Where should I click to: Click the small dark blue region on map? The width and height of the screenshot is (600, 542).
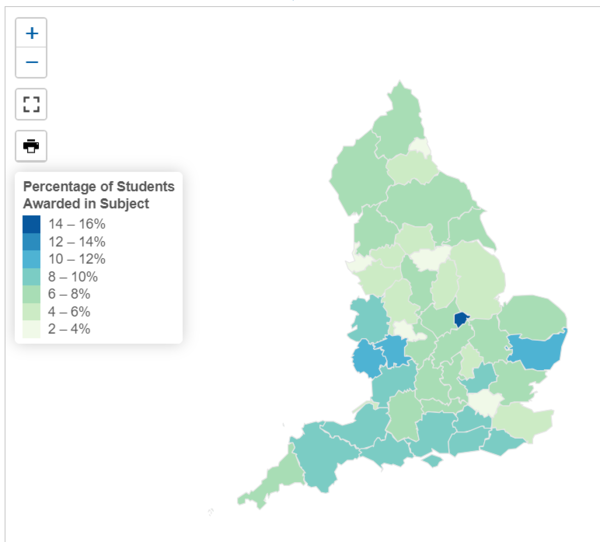pos(461,319)
